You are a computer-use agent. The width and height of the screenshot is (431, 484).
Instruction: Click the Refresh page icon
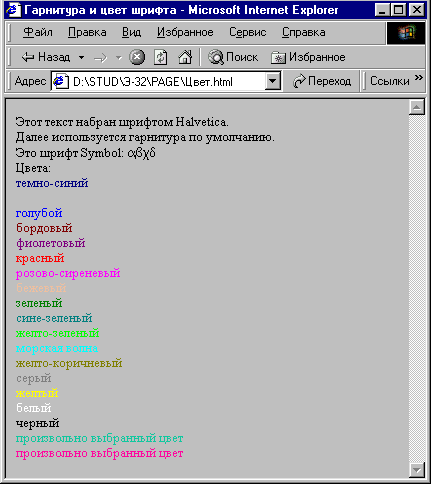click(x=160, y=57)
